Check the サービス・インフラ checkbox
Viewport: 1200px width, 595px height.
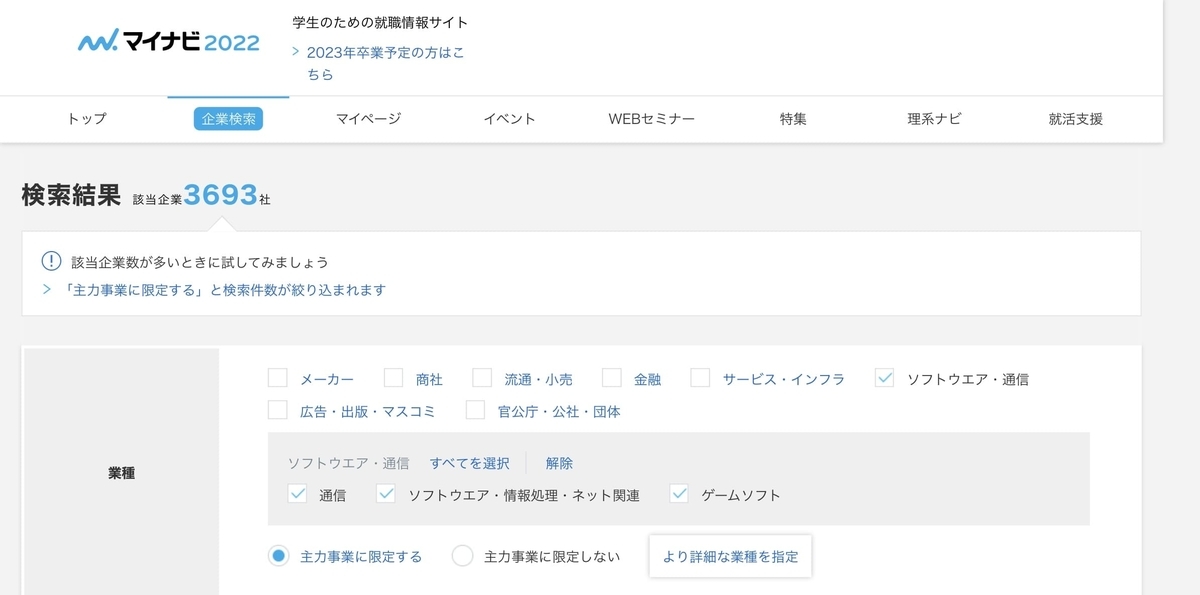[x=700, y=378]
